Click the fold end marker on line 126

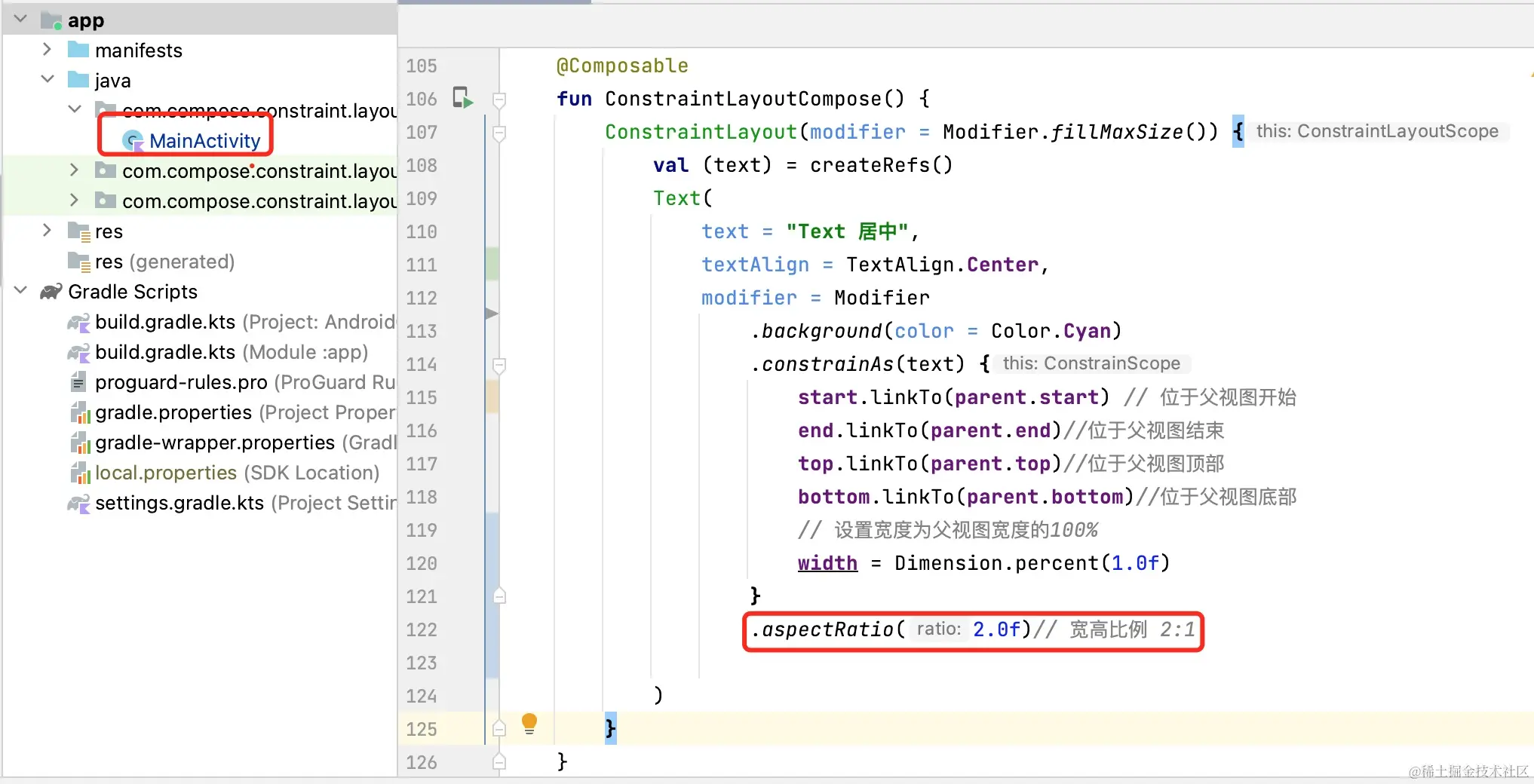coord(499,762)
